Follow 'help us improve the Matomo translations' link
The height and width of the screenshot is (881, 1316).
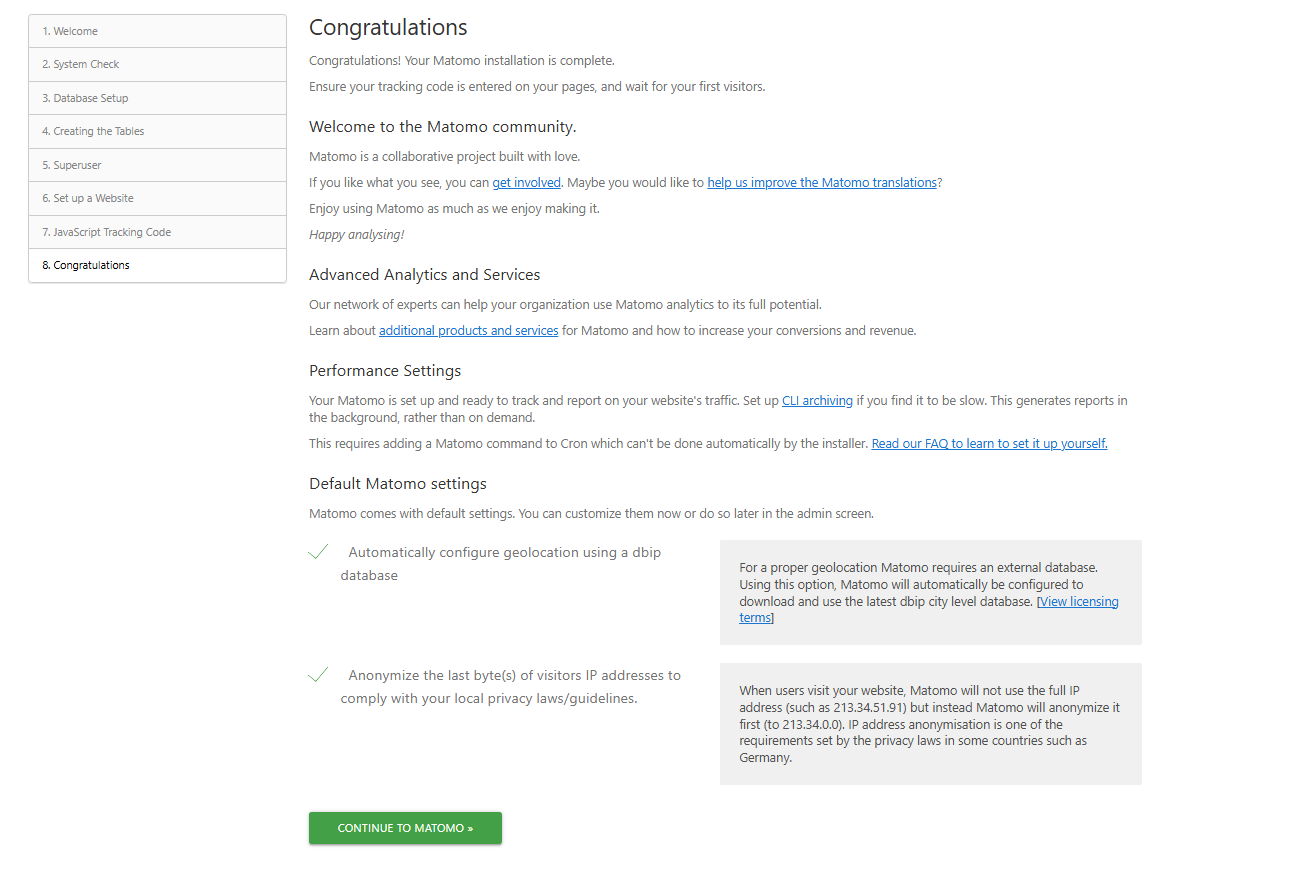(x=821, y=182)
